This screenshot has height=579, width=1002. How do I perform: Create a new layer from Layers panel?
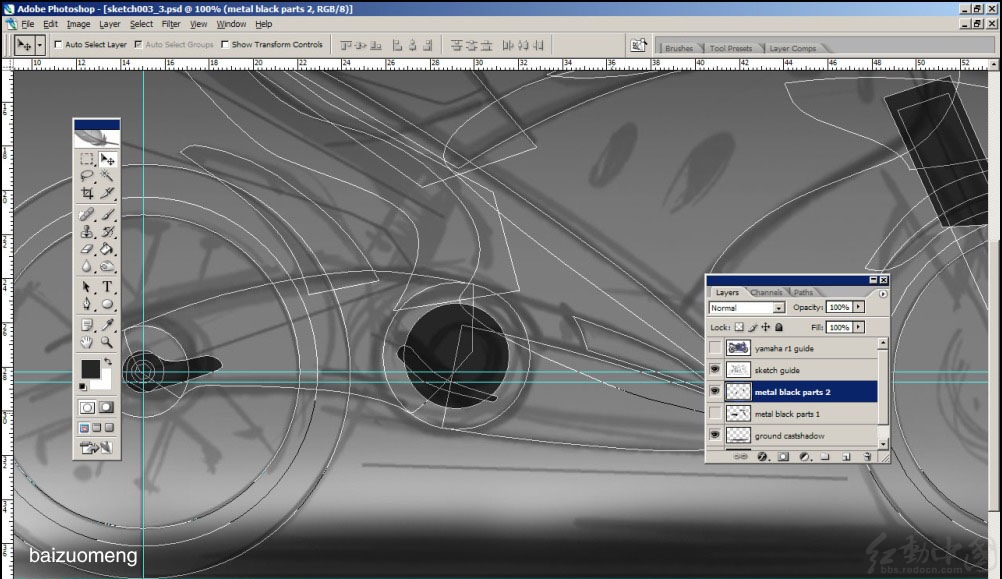(x=846, y=457)
